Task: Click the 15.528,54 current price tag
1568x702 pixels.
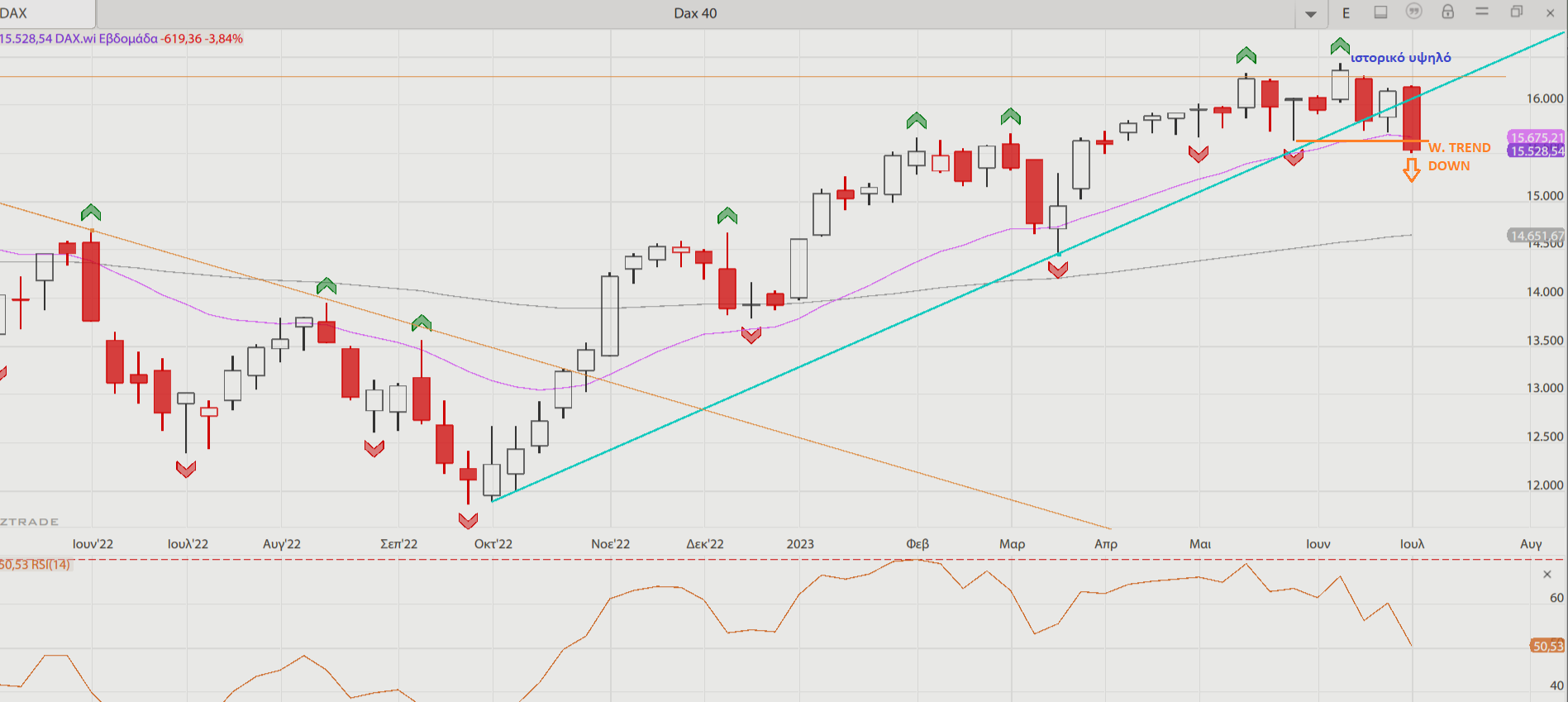Action: pyautogui.click(x=1537, y=150)
